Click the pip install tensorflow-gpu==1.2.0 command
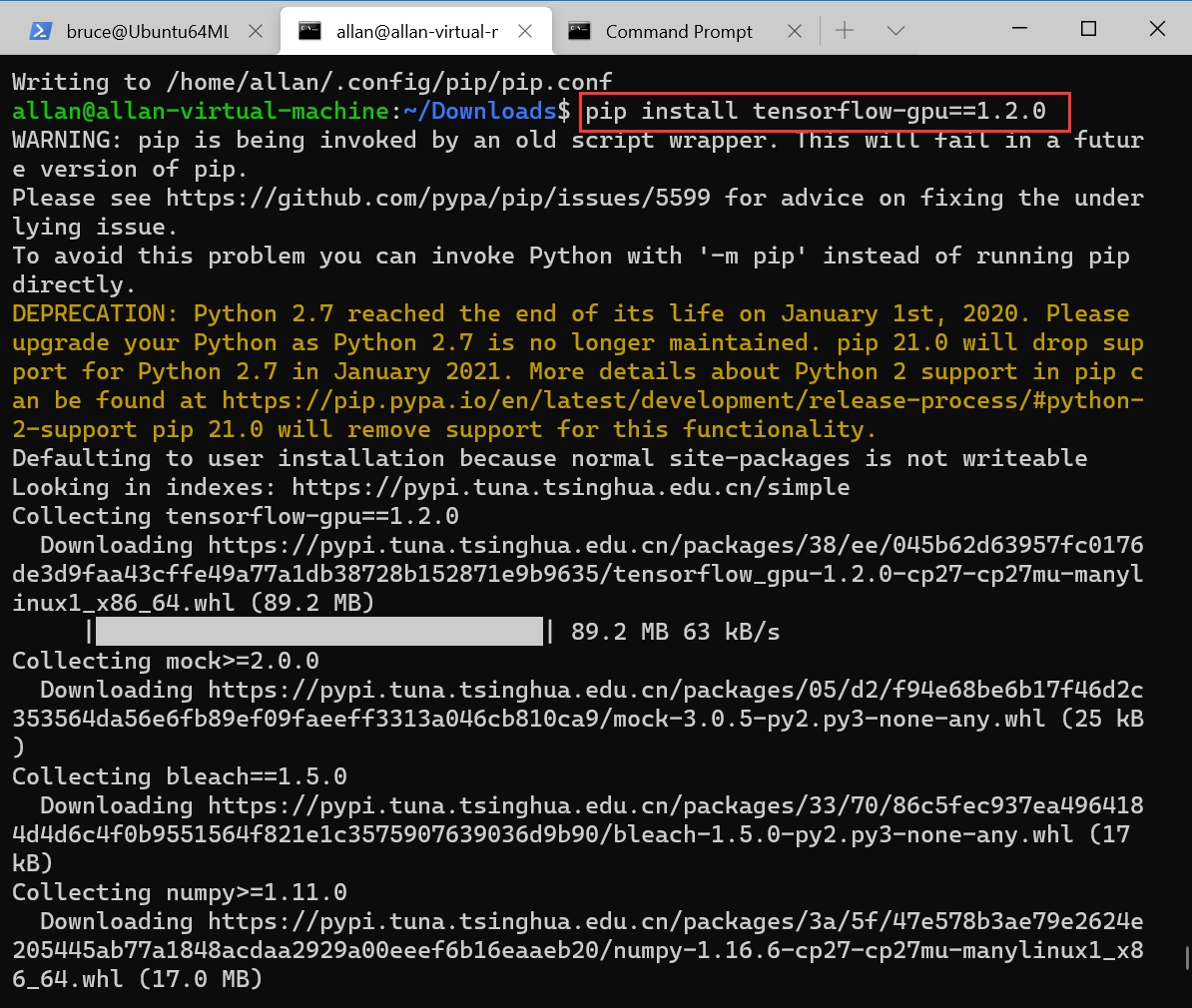This screenshot has height=1008, width=1192. click(x=816, y=111)
